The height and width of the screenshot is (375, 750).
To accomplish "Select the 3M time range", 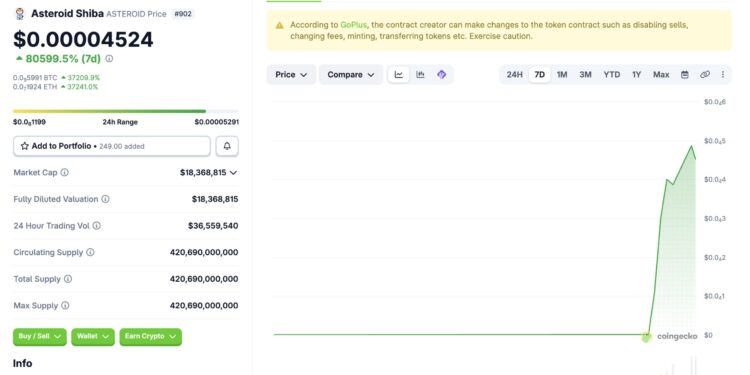I will (x=585, y=75).
